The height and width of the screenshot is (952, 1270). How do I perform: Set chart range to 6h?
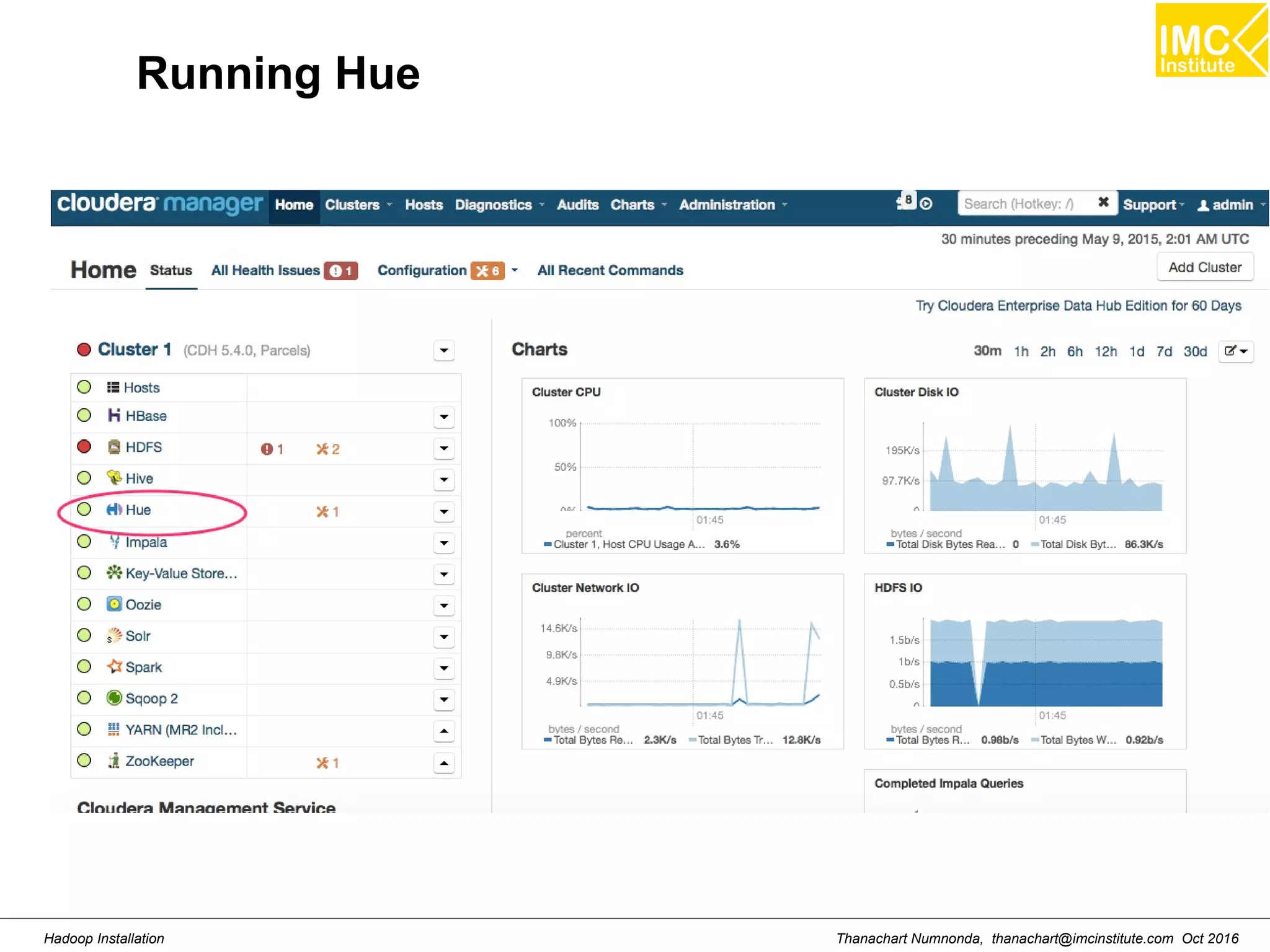click(x=1075, y=351)
